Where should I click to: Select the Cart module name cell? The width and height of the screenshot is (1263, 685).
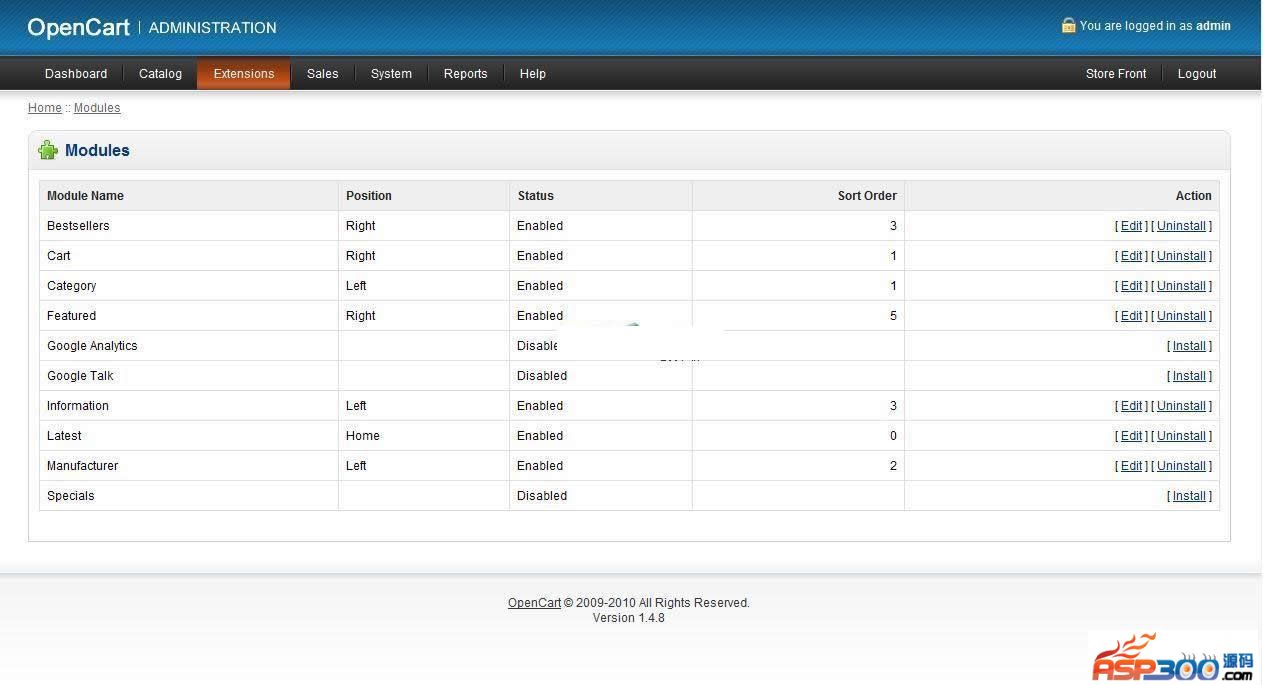[189, 256]
